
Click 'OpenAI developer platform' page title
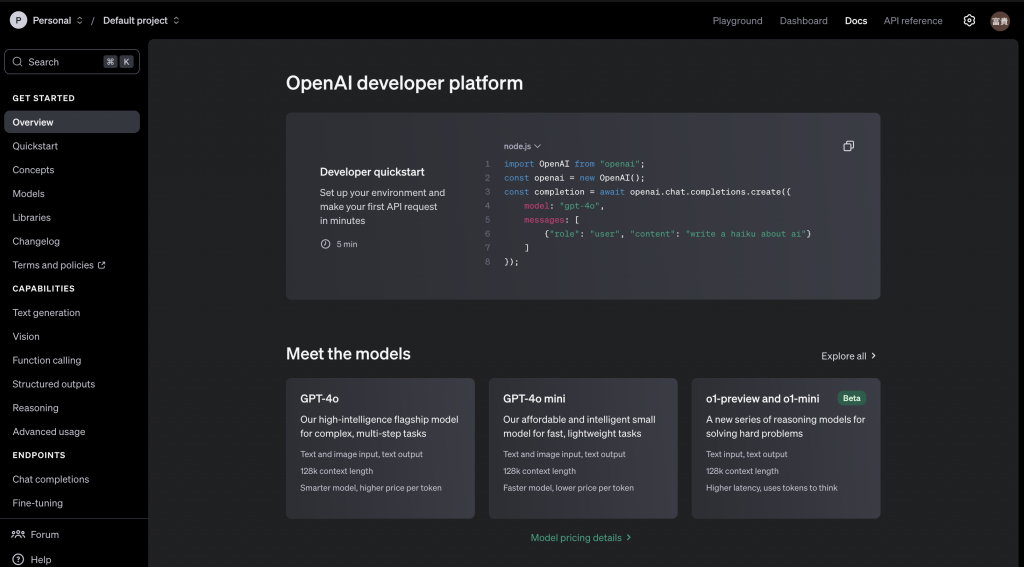pyautogui.click(x=404, y=83)
